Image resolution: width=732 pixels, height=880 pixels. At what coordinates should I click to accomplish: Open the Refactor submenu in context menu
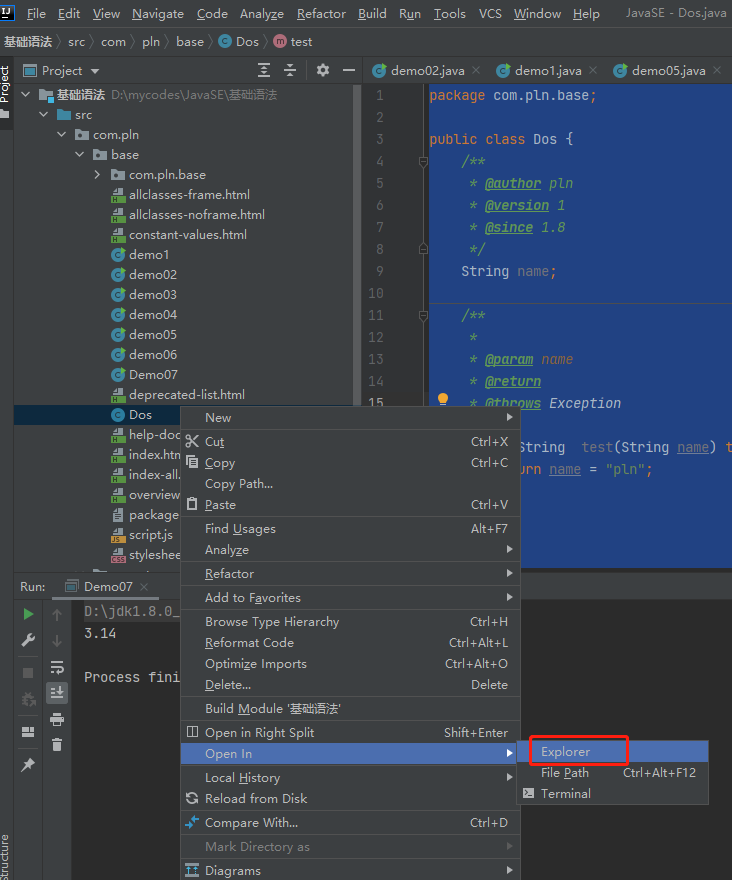pos(350,574)
